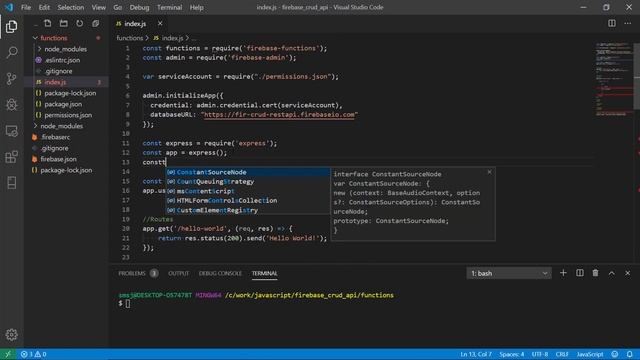Open .eslintrc.json in explorer
This screenshot has height=360, width=640.
62,60
